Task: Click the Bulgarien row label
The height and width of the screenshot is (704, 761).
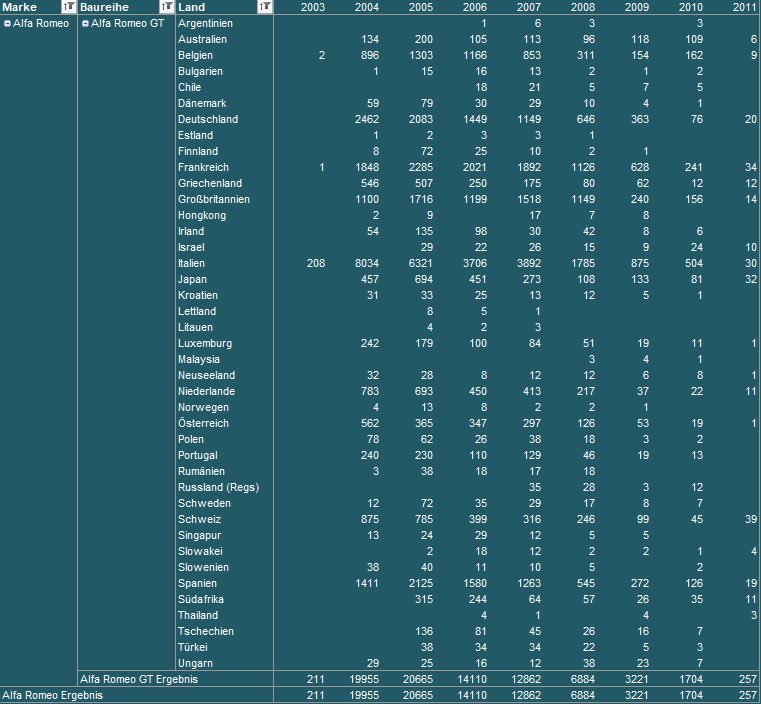Action: pyautogui.click(x=200, y=71)
